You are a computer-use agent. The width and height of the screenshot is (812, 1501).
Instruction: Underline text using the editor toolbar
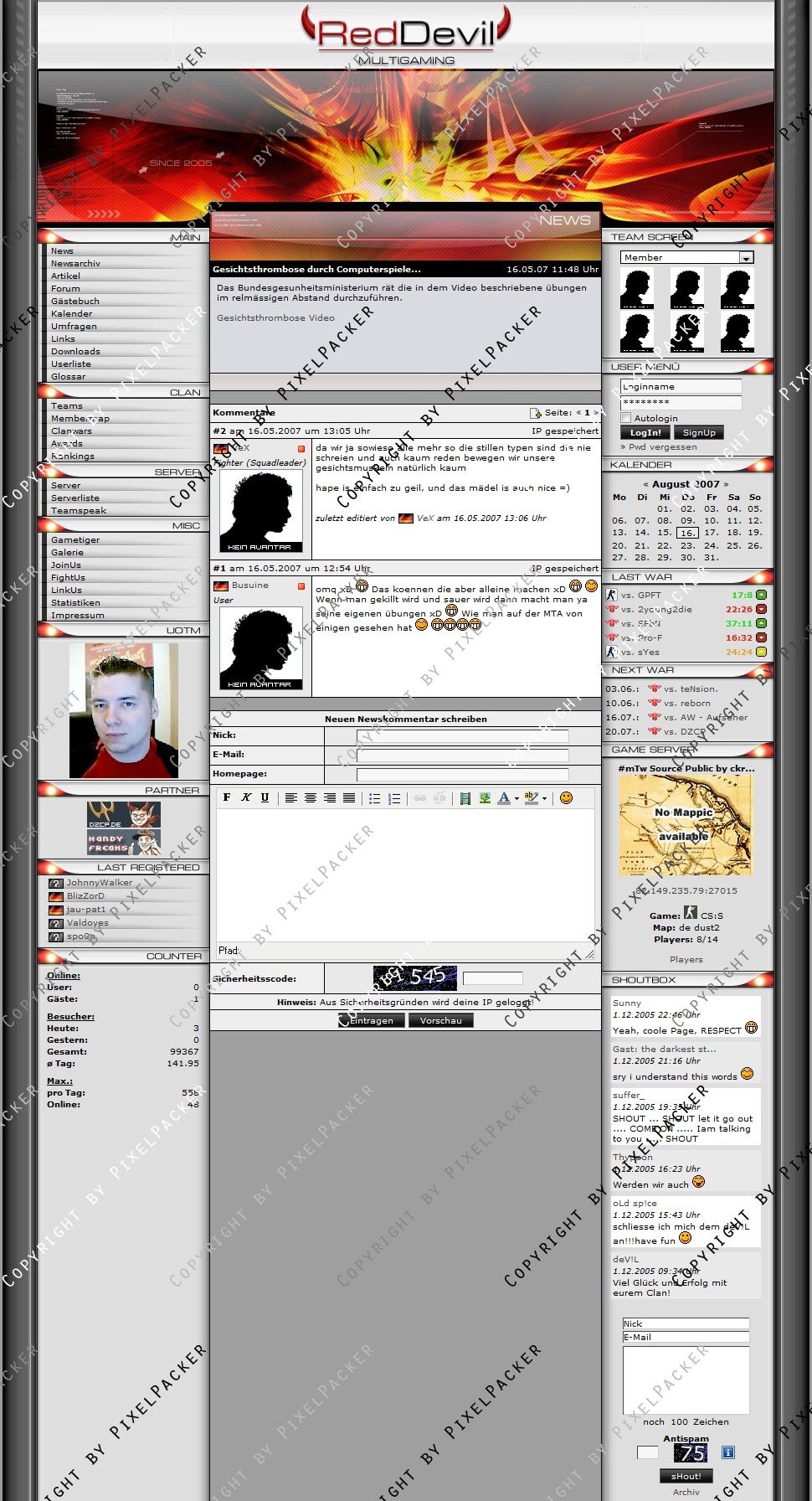pos(265,797)
